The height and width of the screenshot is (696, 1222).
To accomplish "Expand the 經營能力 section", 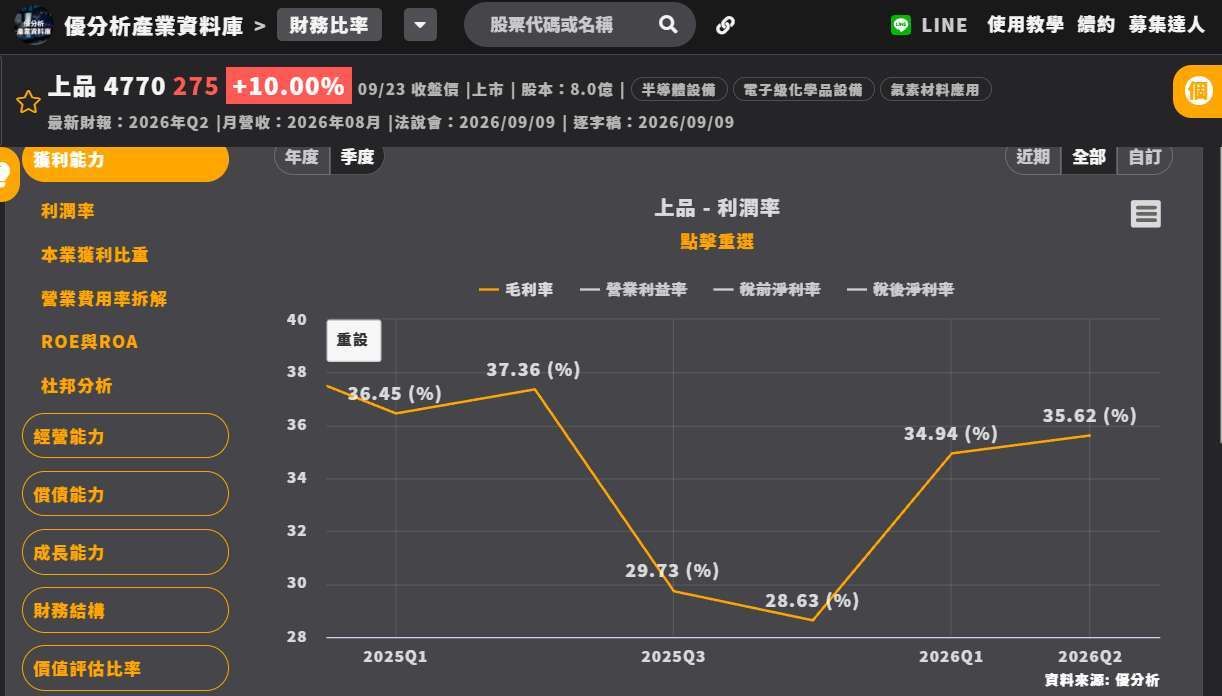I will click(x=125, y=436).
